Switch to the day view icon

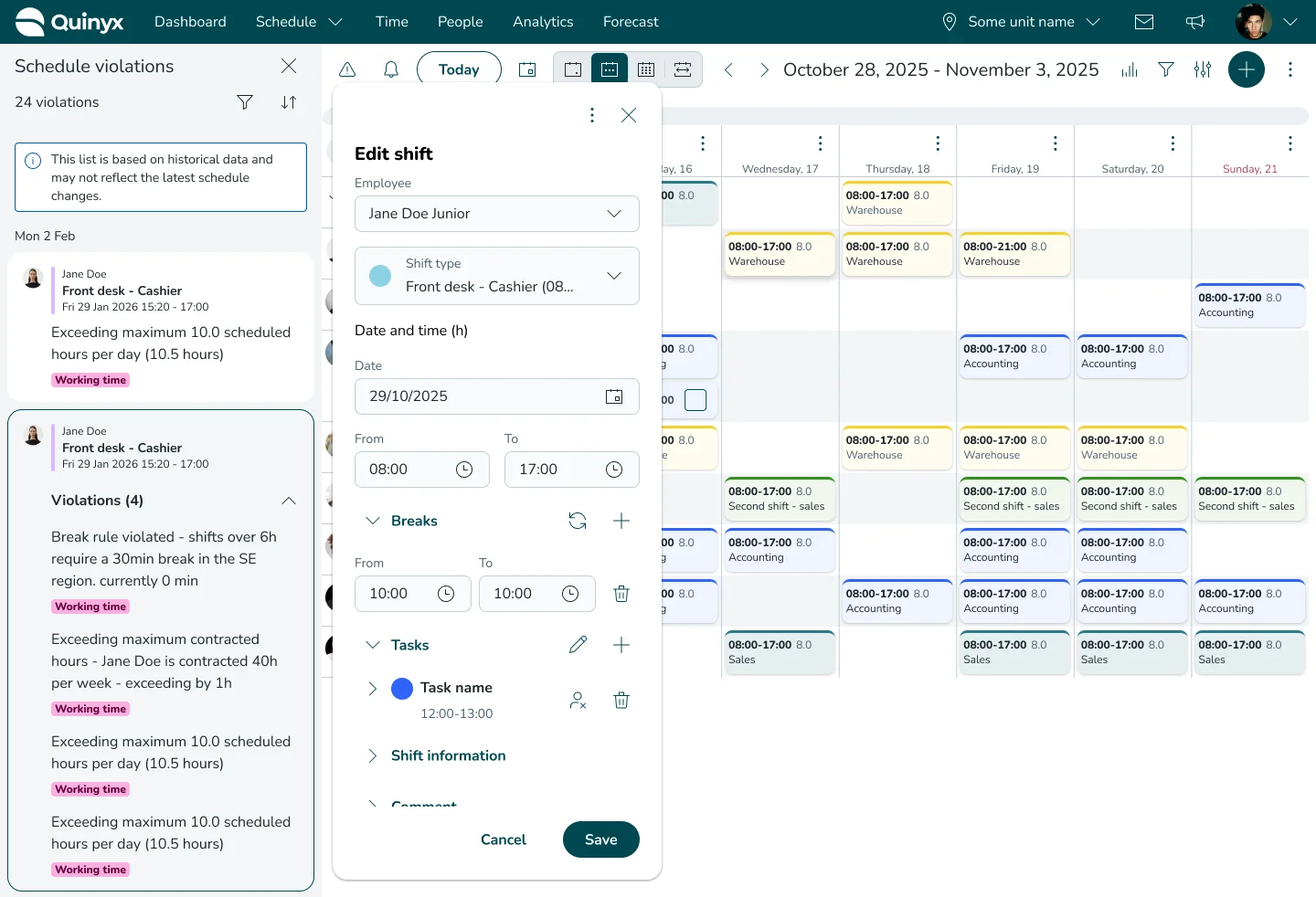573,69
